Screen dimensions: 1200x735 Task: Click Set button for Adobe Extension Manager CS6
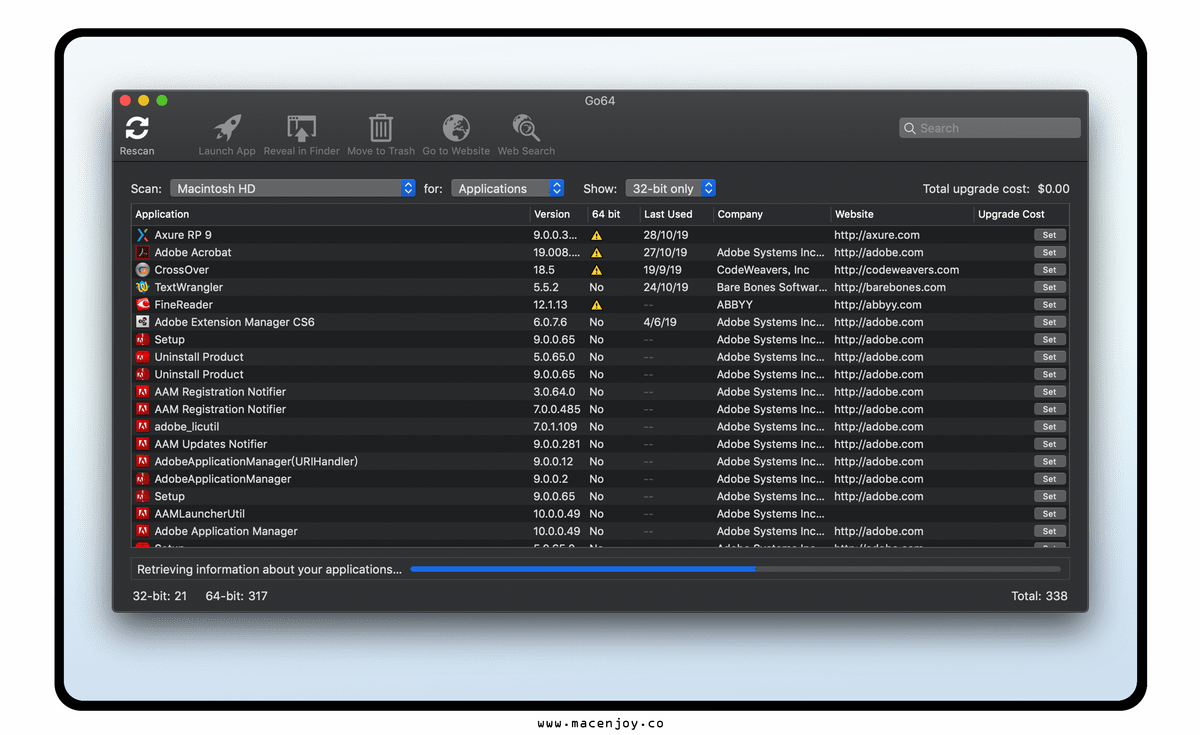pyautogui.click(x=1050, y=322)
